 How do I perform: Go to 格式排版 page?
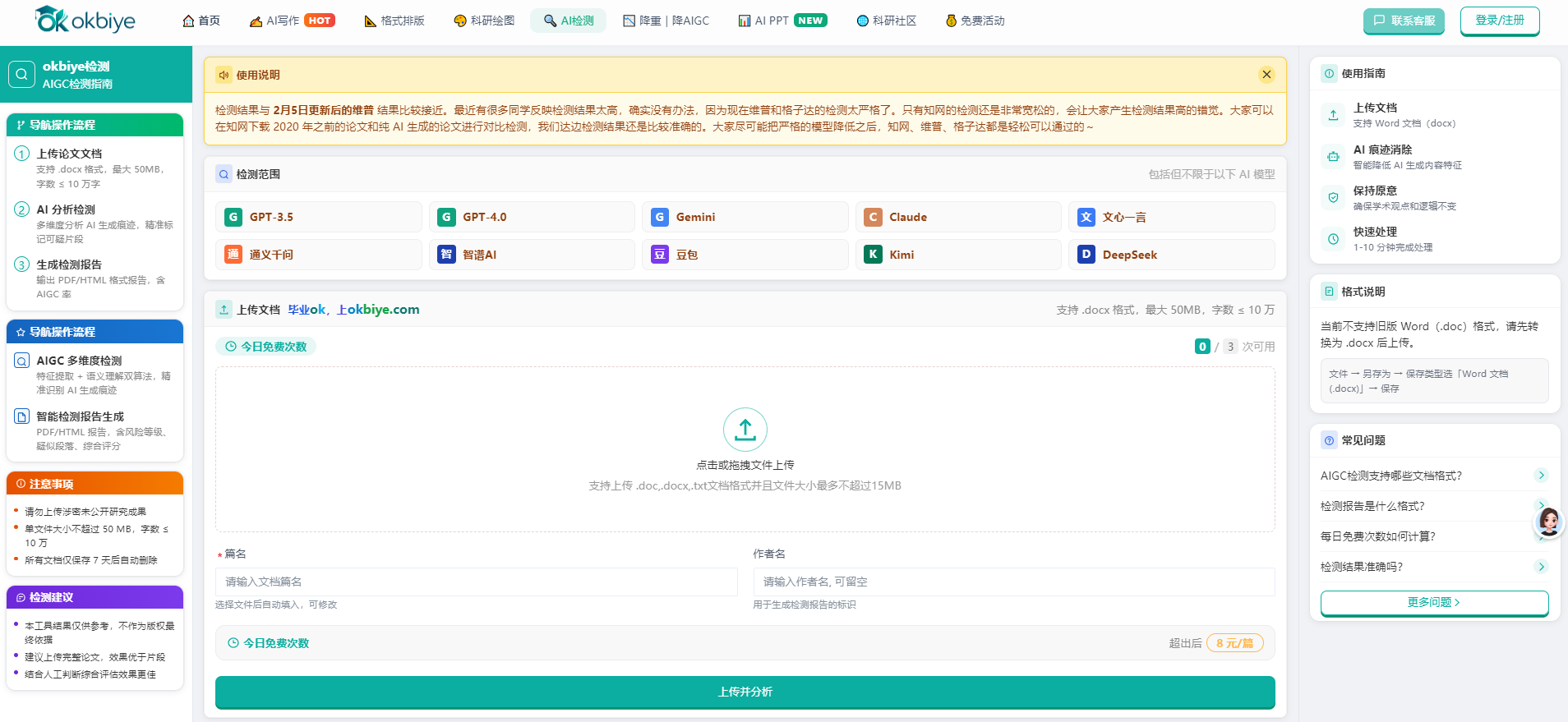click(x=394, y=21)
